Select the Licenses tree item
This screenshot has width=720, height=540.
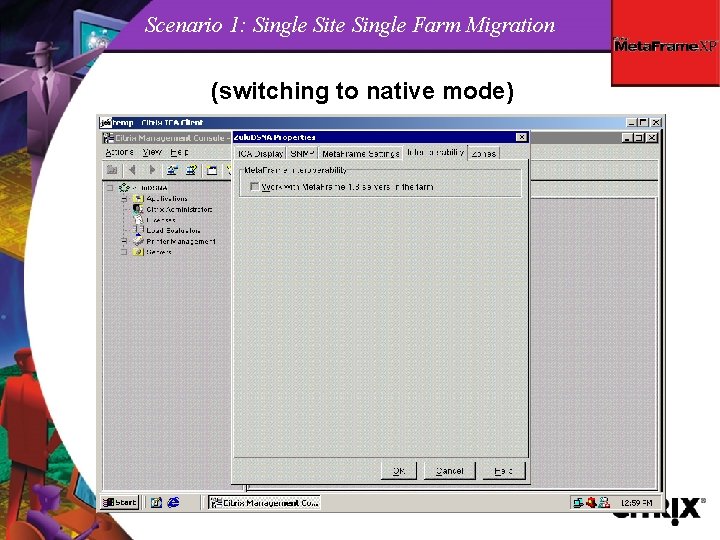click(161, 220)
